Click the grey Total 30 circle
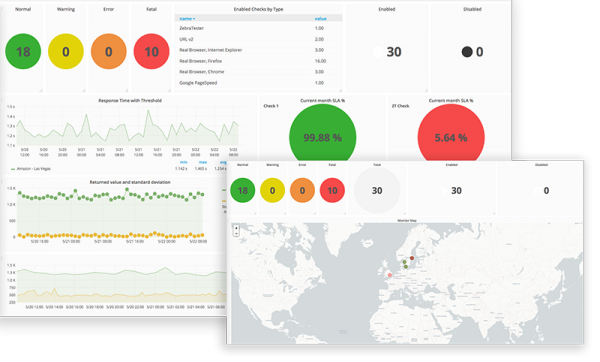Image resolution: width=600 pixels, height=362 pixels. pos(377,190)
